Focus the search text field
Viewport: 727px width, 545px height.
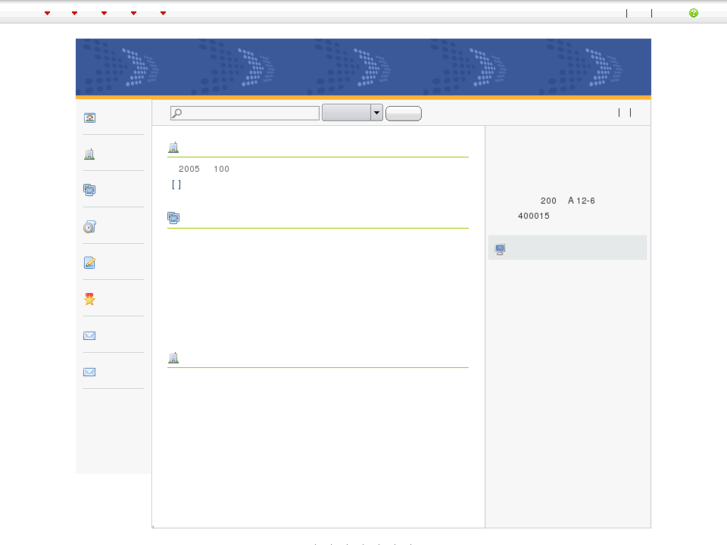245,113
